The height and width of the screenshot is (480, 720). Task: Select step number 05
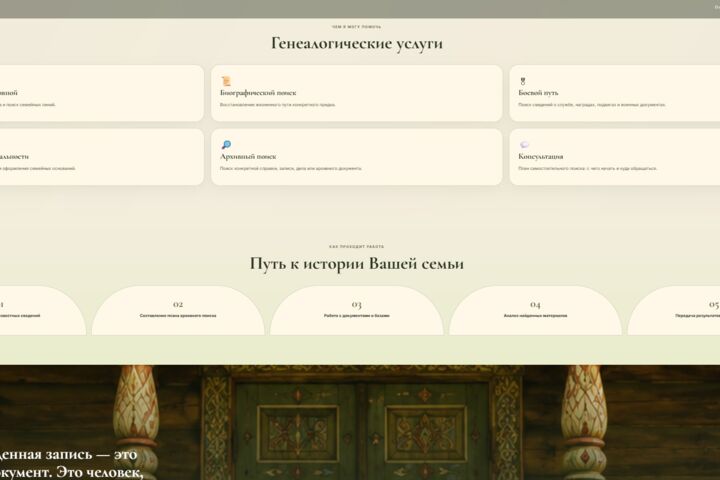click(x=714, y=305)
